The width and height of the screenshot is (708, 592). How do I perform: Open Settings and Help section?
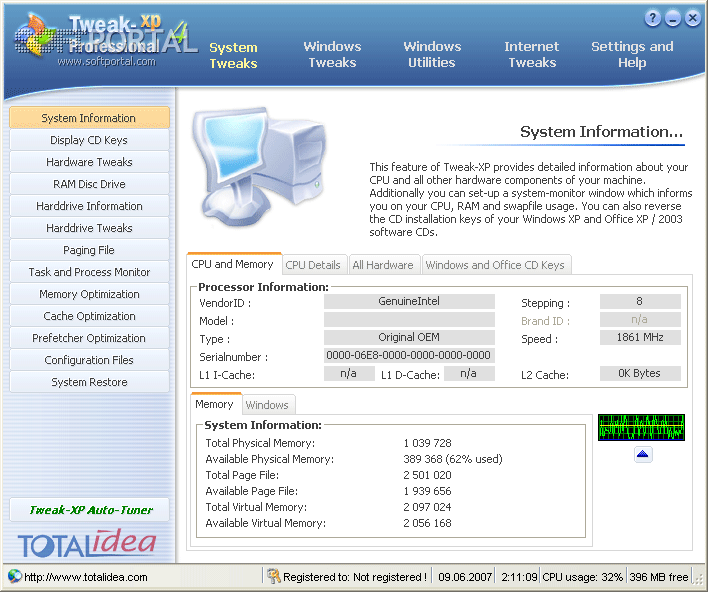pos(632,54)
